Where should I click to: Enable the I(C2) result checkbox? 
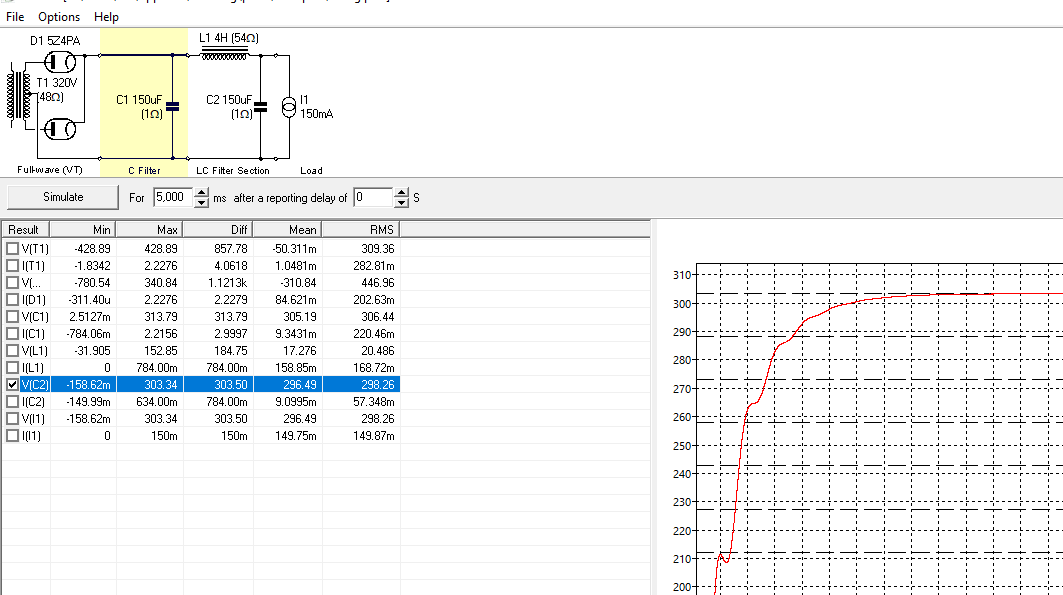click(12, 401)
